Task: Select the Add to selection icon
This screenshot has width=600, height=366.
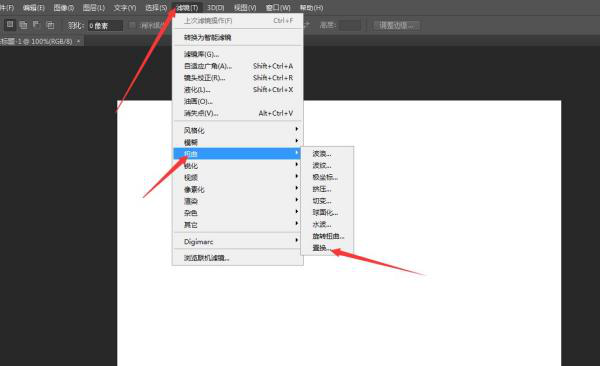Action: [23, 25]
